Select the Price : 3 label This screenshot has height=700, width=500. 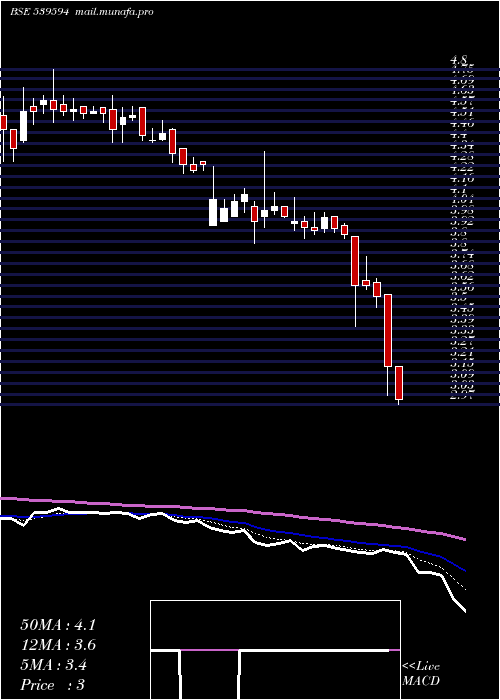[53, 685]
